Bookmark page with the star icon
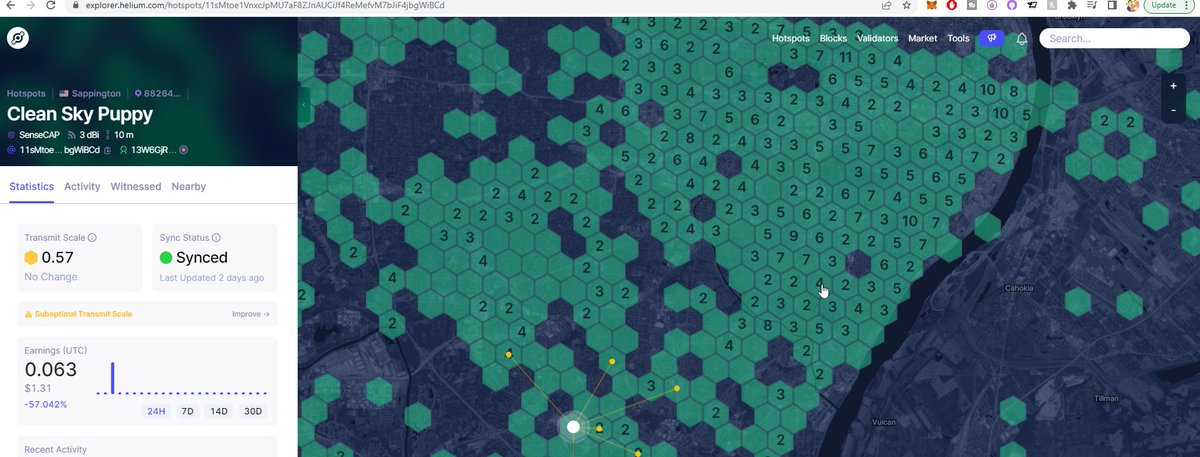1200x457 pixels. pyautogui.click(x=905, y=5)
